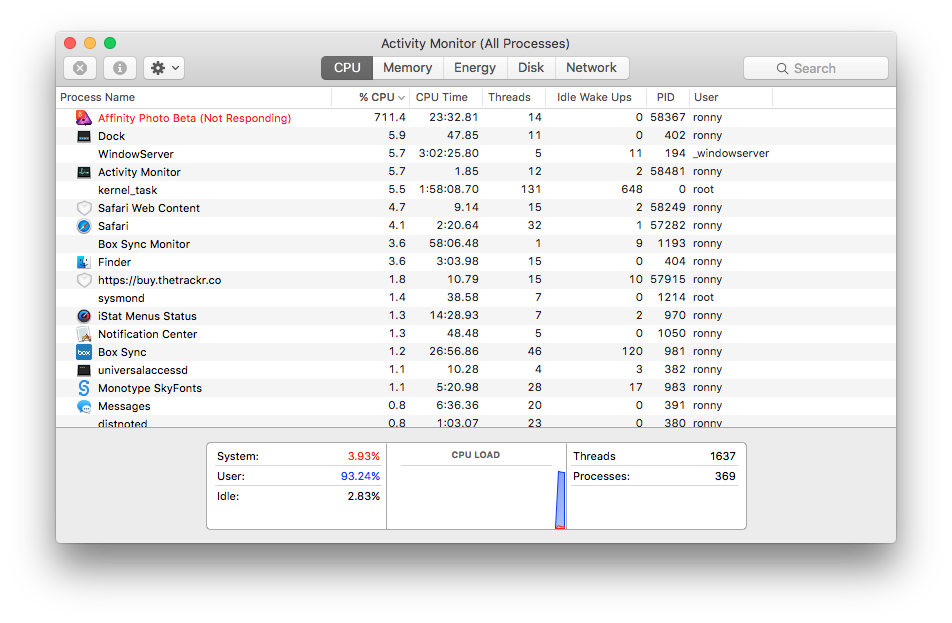Viewport: 952px width, 623px height.
Task: Click the green zoom window button
Action: click(110, 43)
